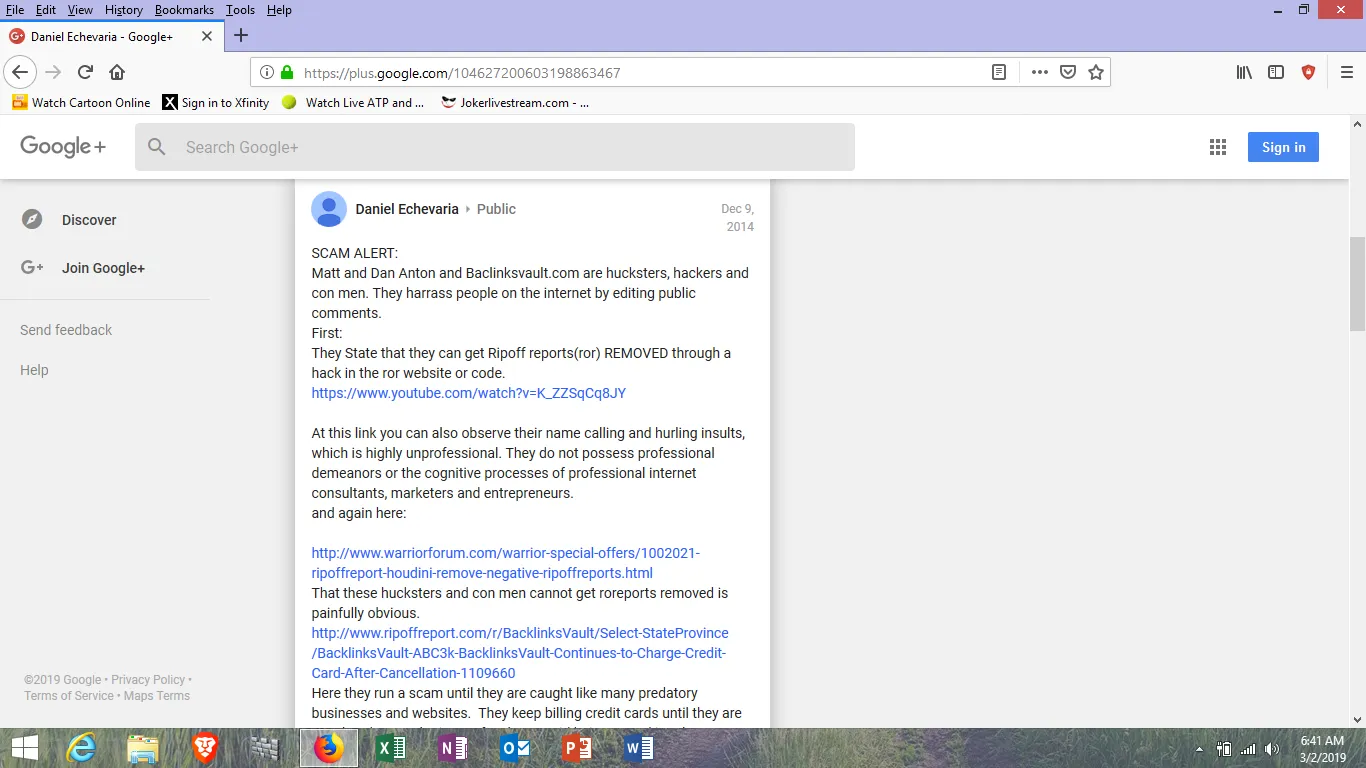This screenshot has width=1366, height=768.
Task: Save page to Pocket
Action: 1068,72
